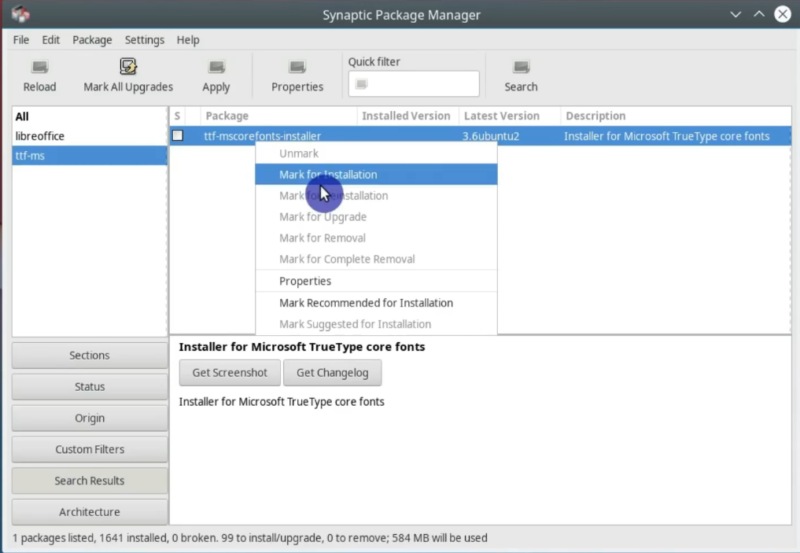This screenshot has width=800, height=553.
Task: Open Custom Filters view
Action: (x=89, y=449)
